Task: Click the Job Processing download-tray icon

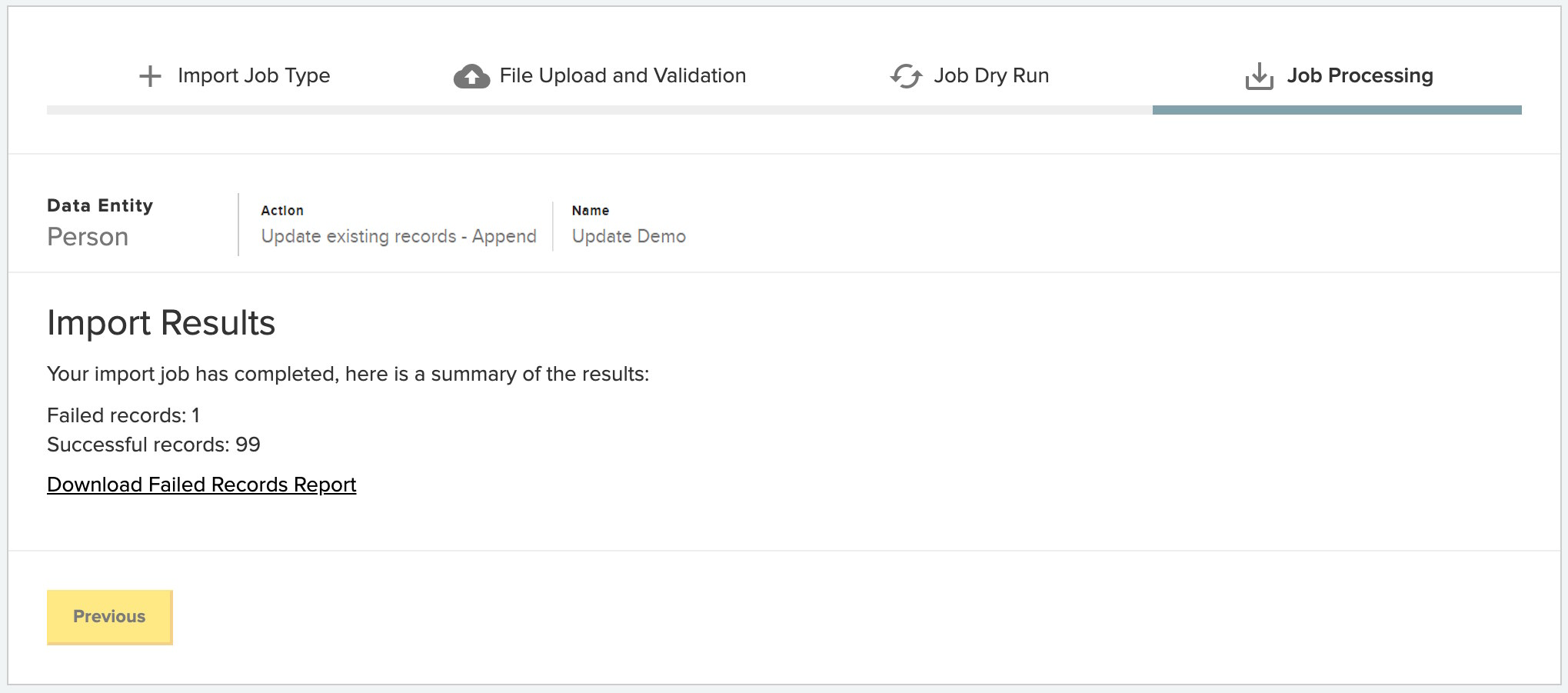Action: tap(1259, 76)
